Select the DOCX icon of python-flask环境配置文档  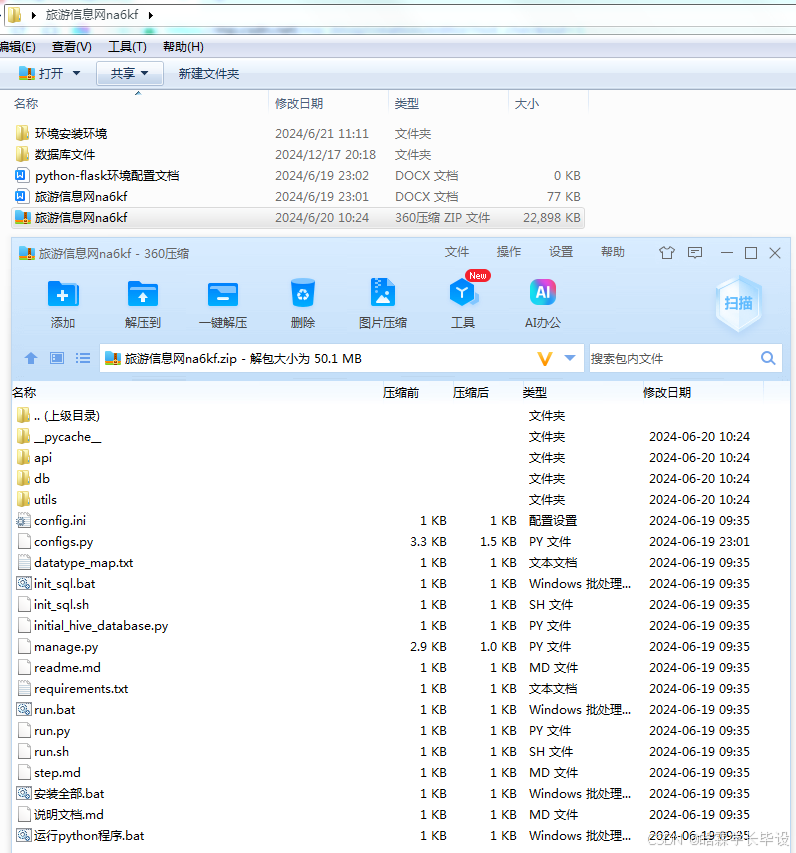[21, 175]
